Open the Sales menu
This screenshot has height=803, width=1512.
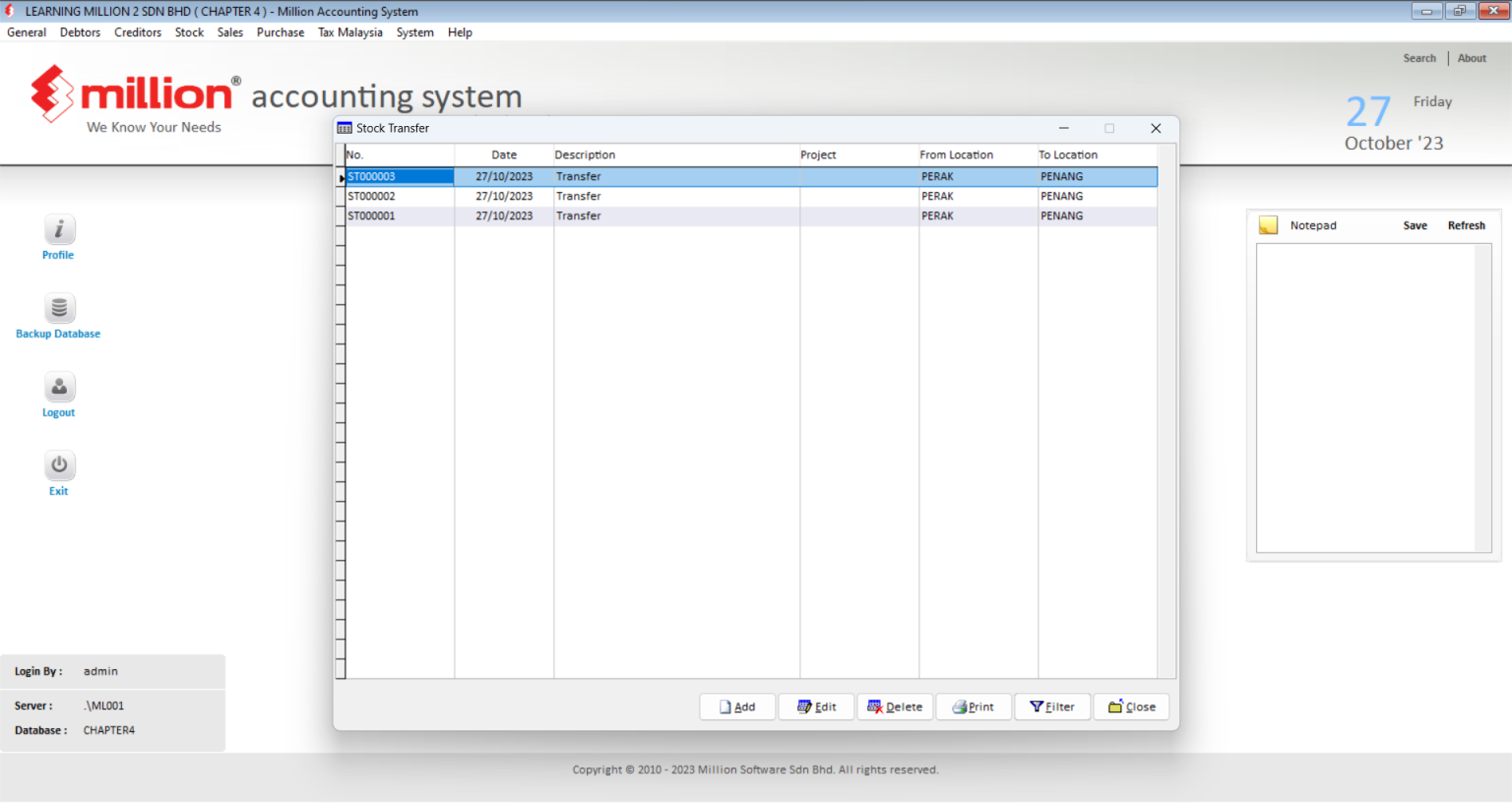[230, 32]
